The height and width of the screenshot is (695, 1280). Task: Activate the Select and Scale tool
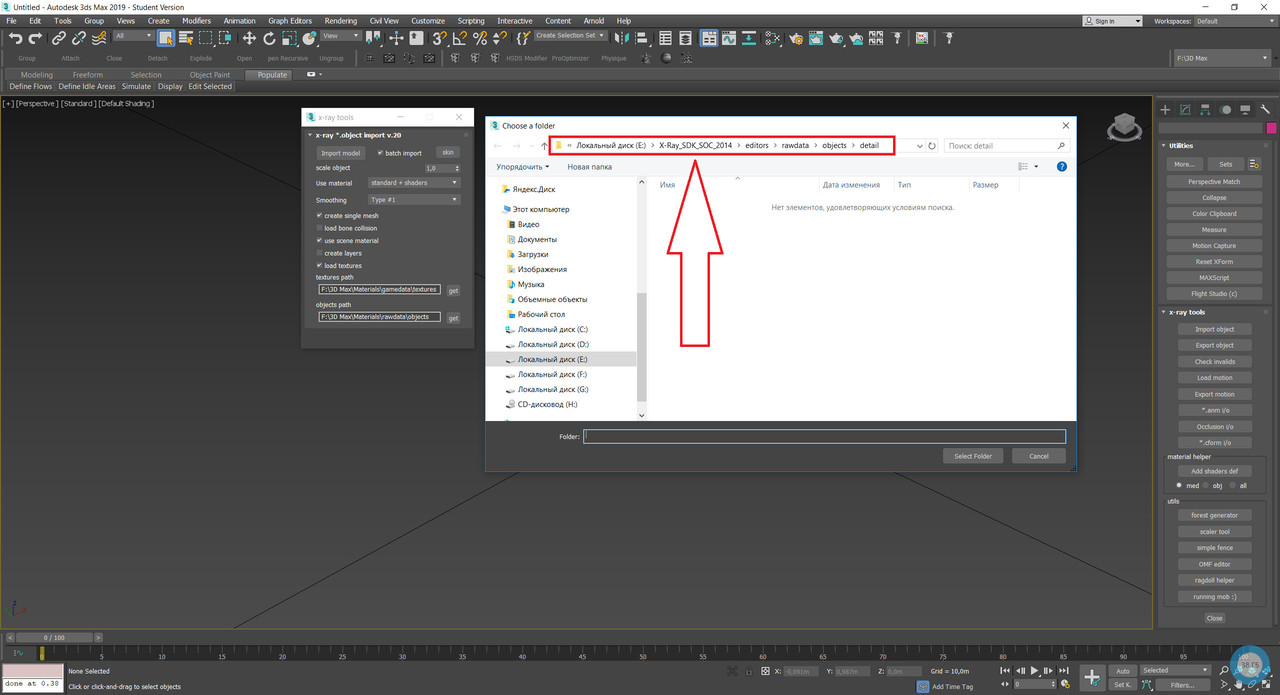(x=288, y=38)
